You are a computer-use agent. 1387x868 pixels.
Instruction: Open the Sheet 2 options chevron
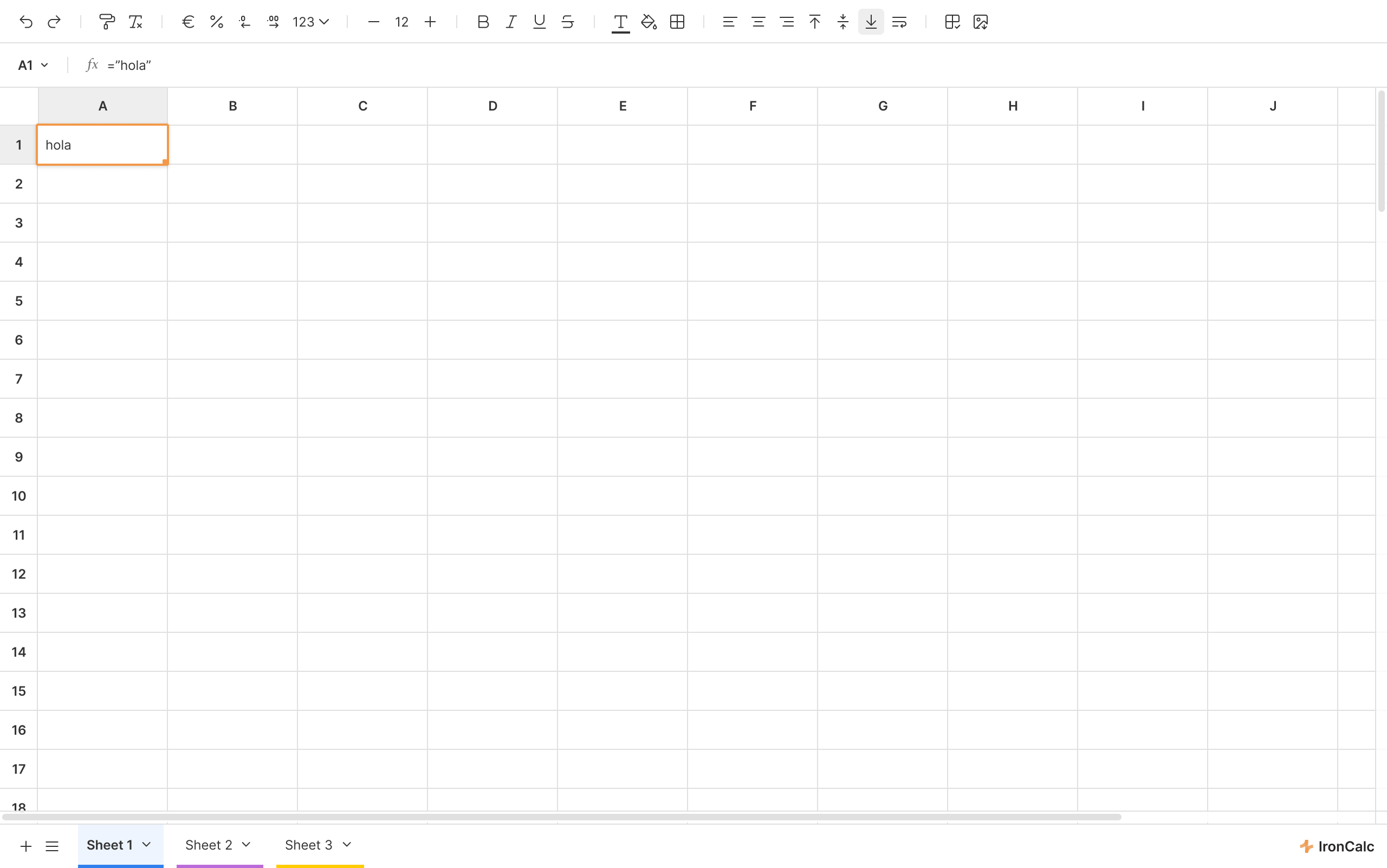click(247, 845)
